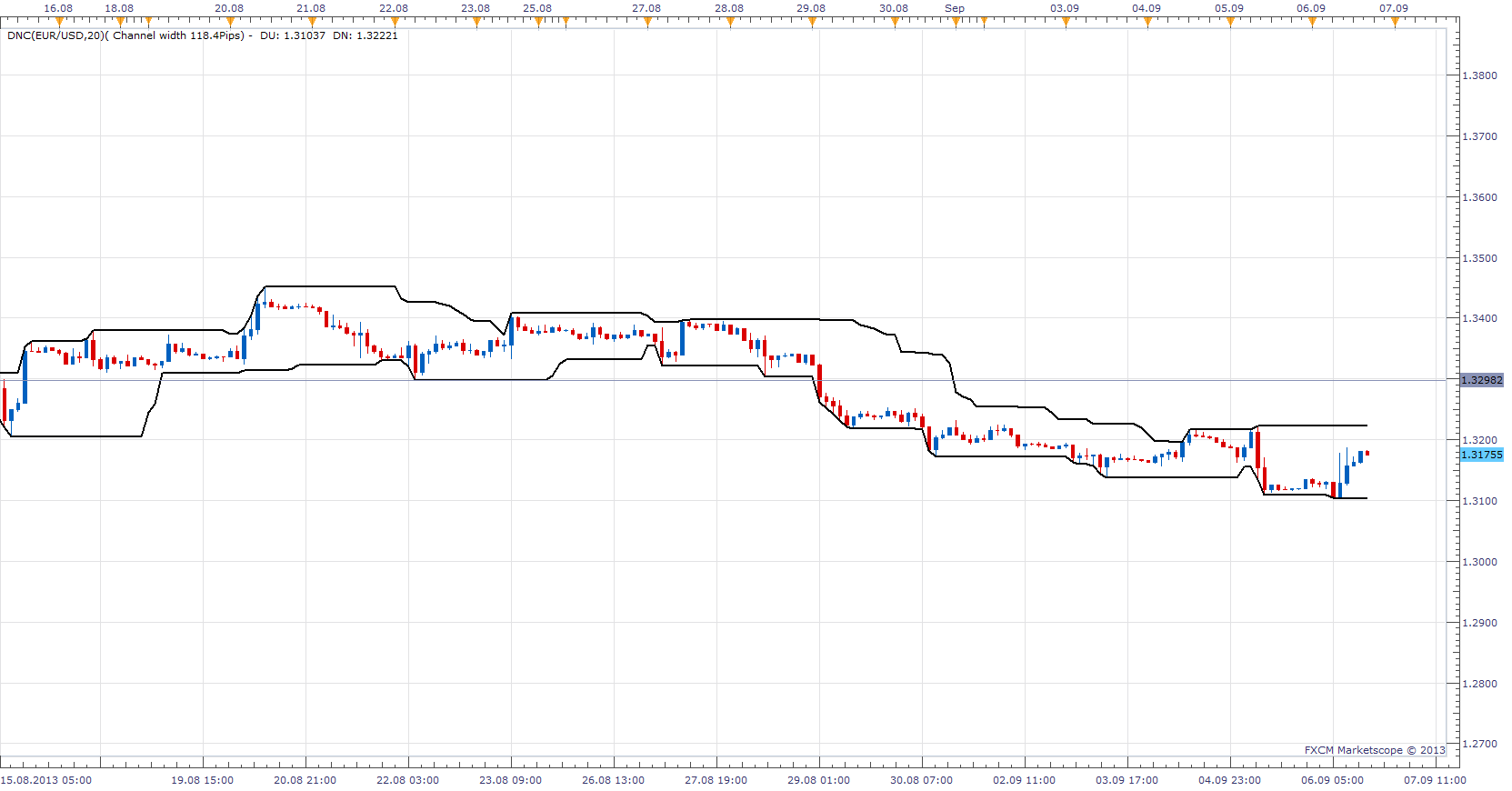Image resolution: width=1512 pixels, height=791 pixels.
Task: Click the 1.3800 price axis label
Action: tap(1480, 75)
